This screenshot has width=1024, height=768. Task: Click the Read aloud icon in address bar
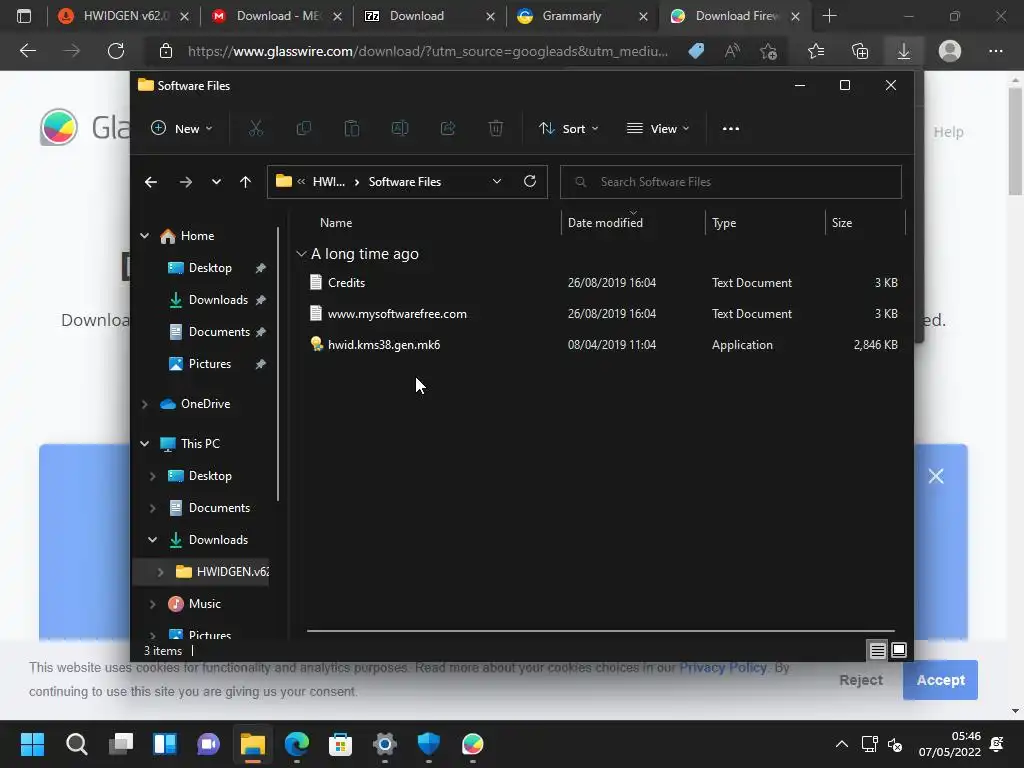tap(732, 51)
